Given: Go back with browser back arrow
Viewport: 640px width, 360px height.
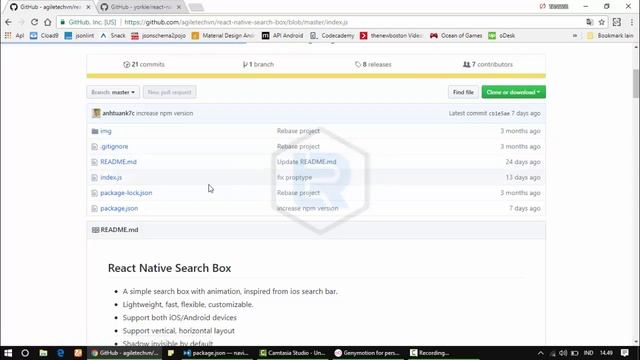Looking at the screenshot, I should tap(8, 22).
